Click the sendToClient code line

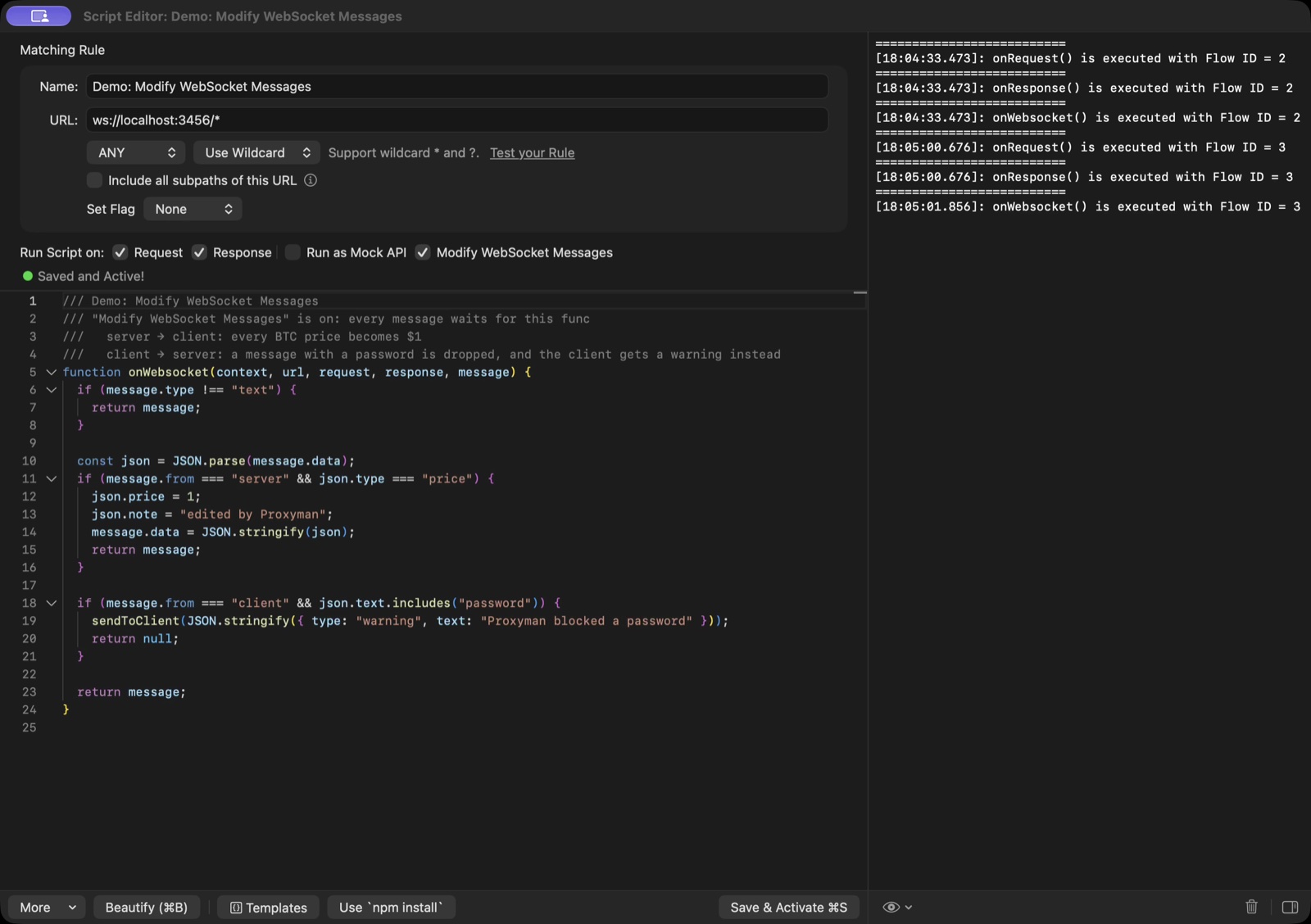pyautogui.click(x=410, y=621)
